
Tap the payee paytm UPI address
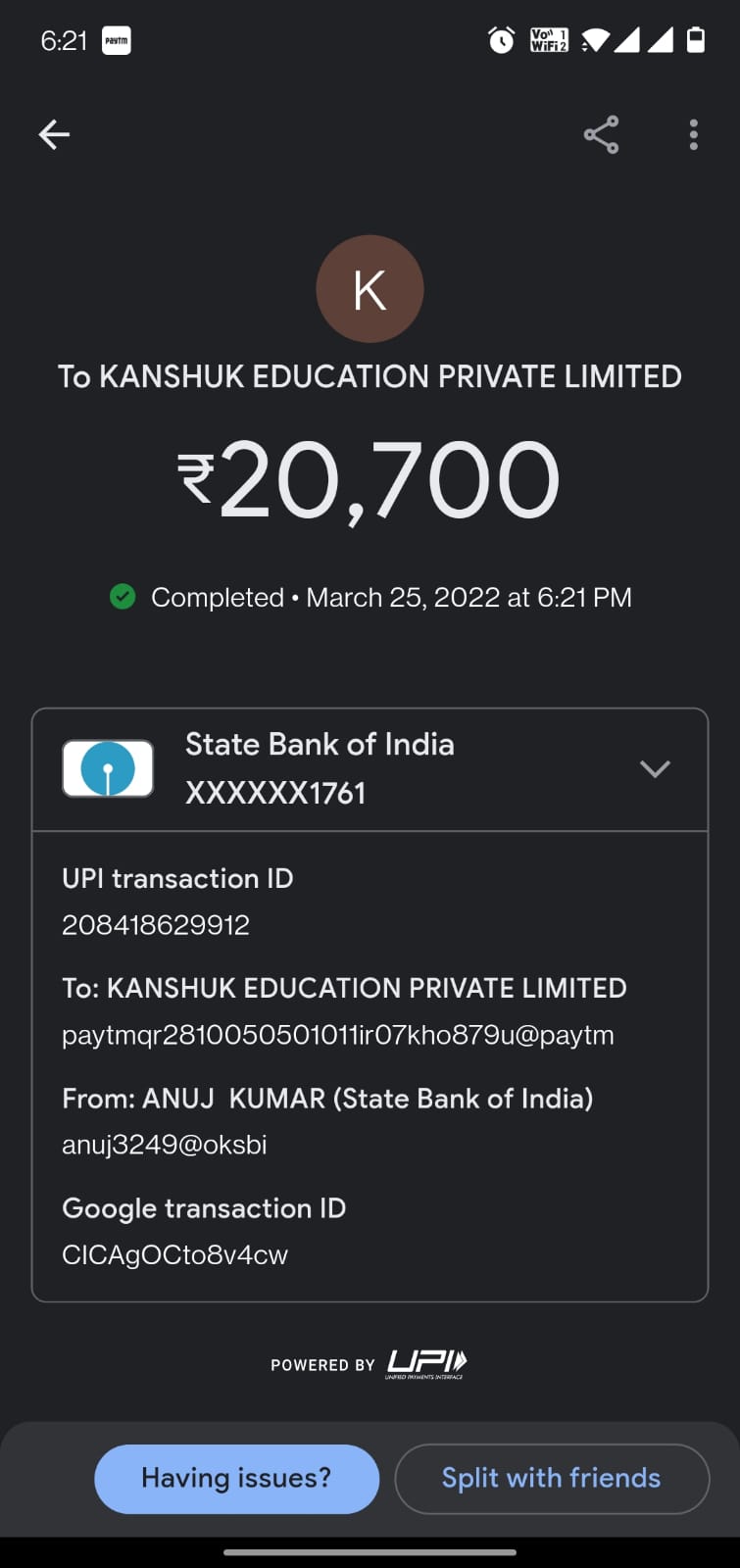pos(338,1036)
